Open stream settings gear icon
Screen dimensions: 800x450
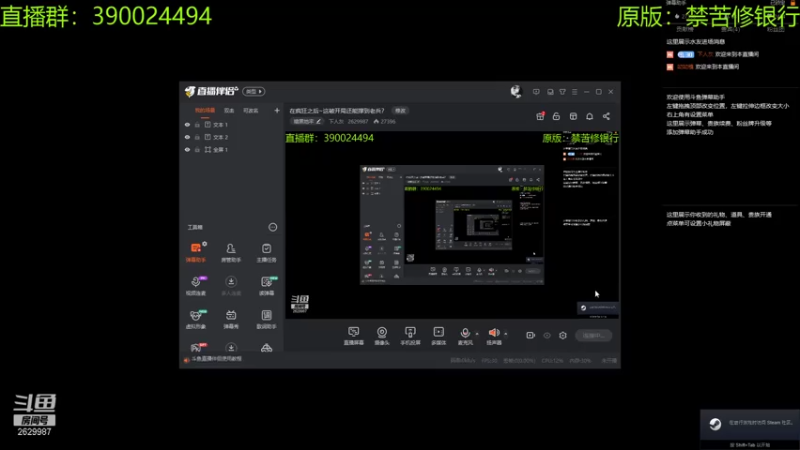[x=563, y=335]
